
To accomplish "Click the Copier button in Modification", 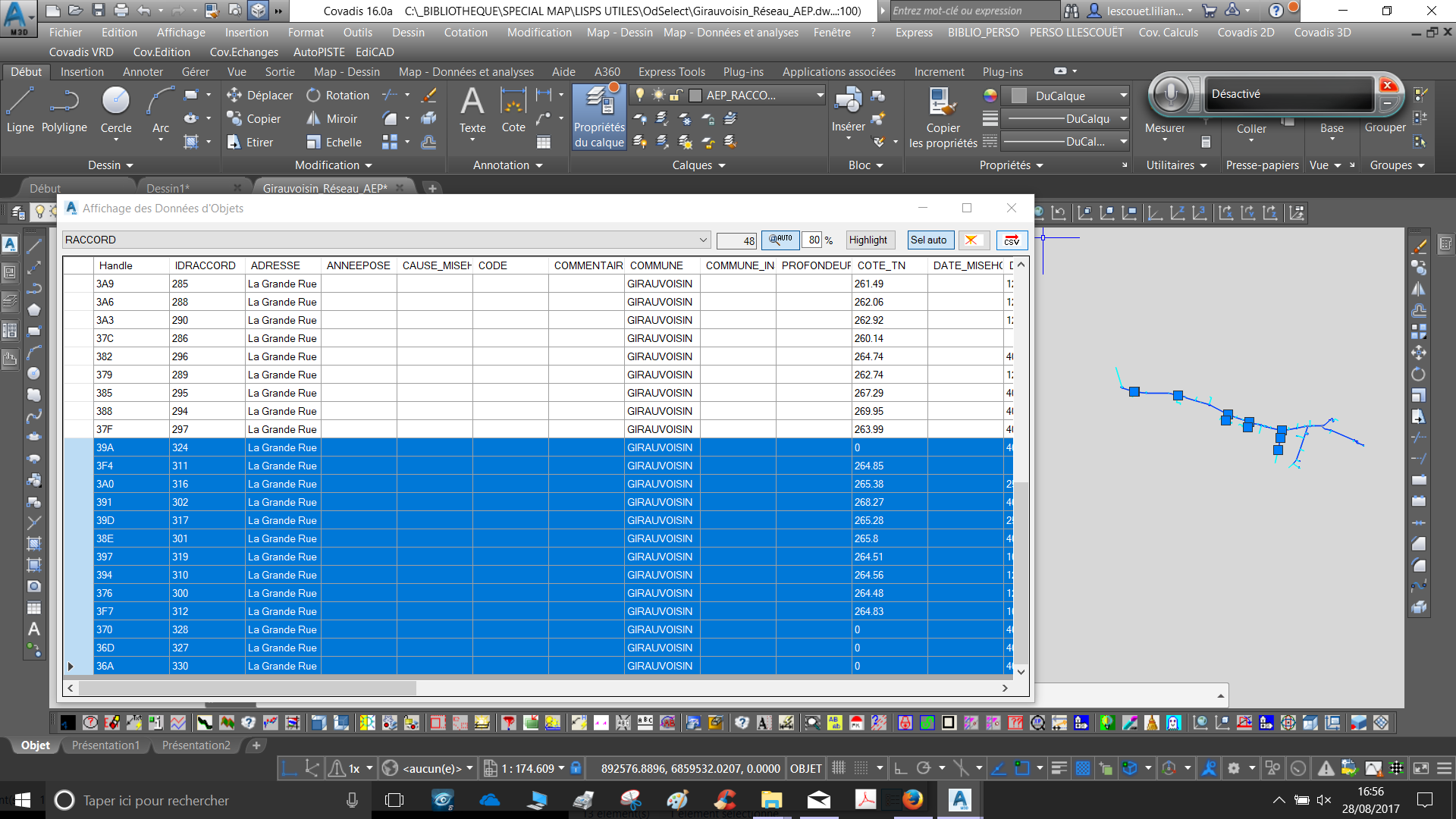I will (254, 119).
